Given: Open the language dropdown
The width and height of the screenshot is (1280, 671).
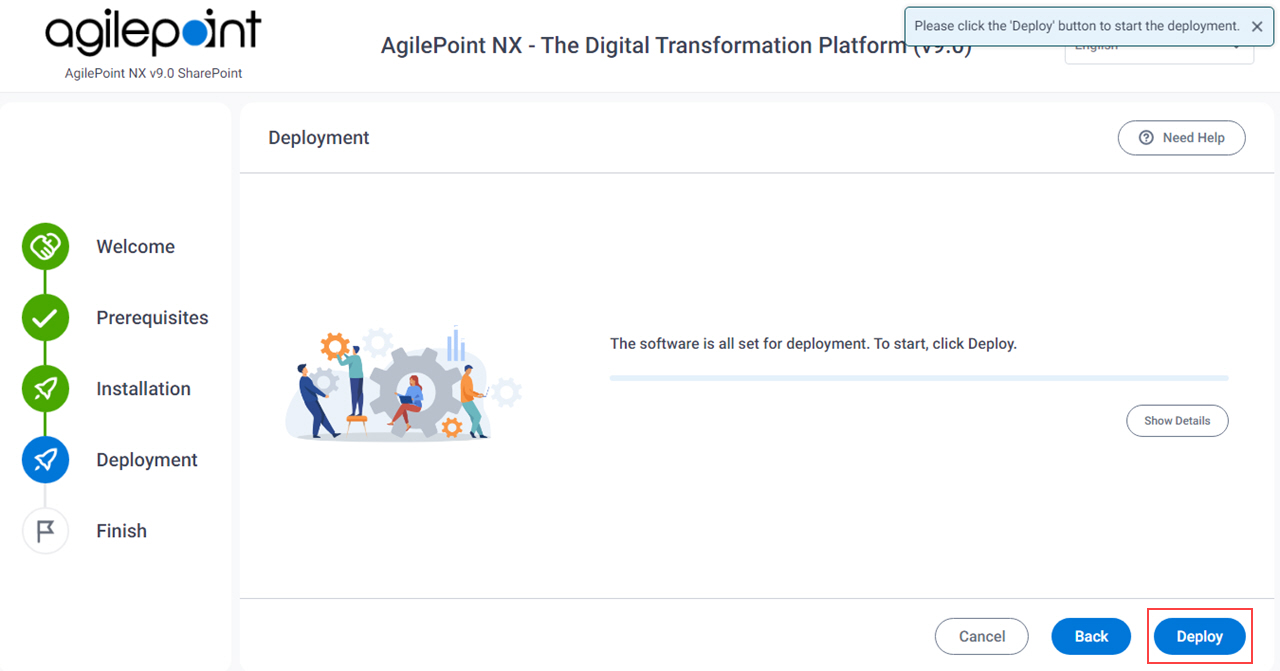Looking at the screenshot, I should tap(1159, 48).
